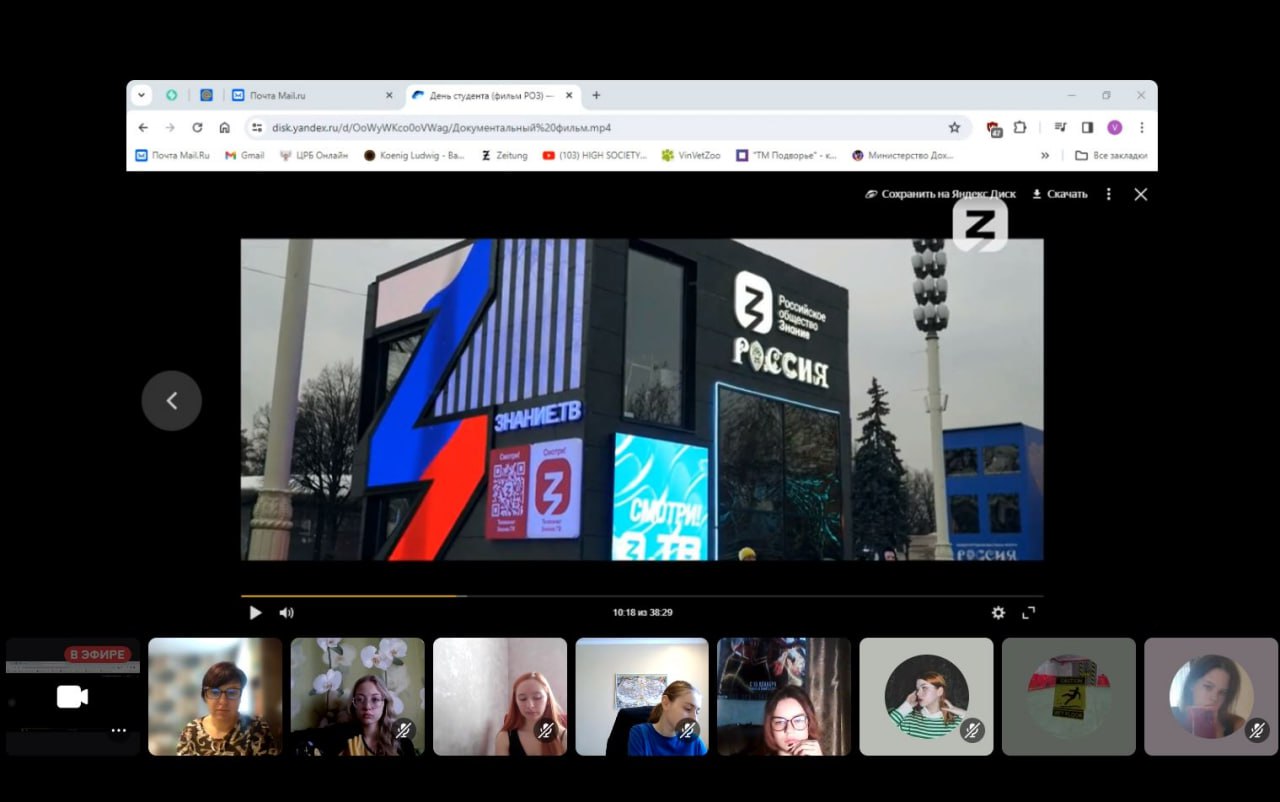
Task: Open the live tile's three-dot options
Action: pyautogui.click(x=119, y=731)
